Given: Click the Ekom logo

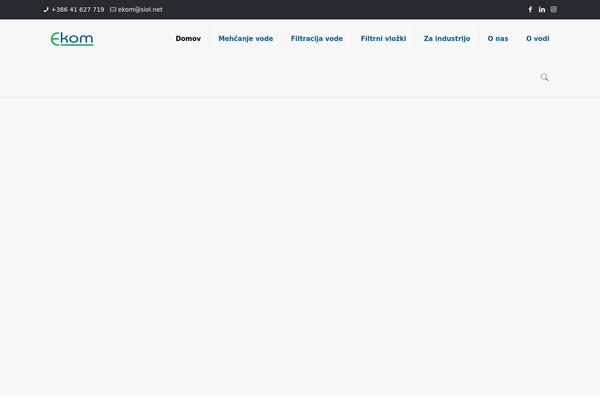Looking at the screenshot, I should coord(72,39).
